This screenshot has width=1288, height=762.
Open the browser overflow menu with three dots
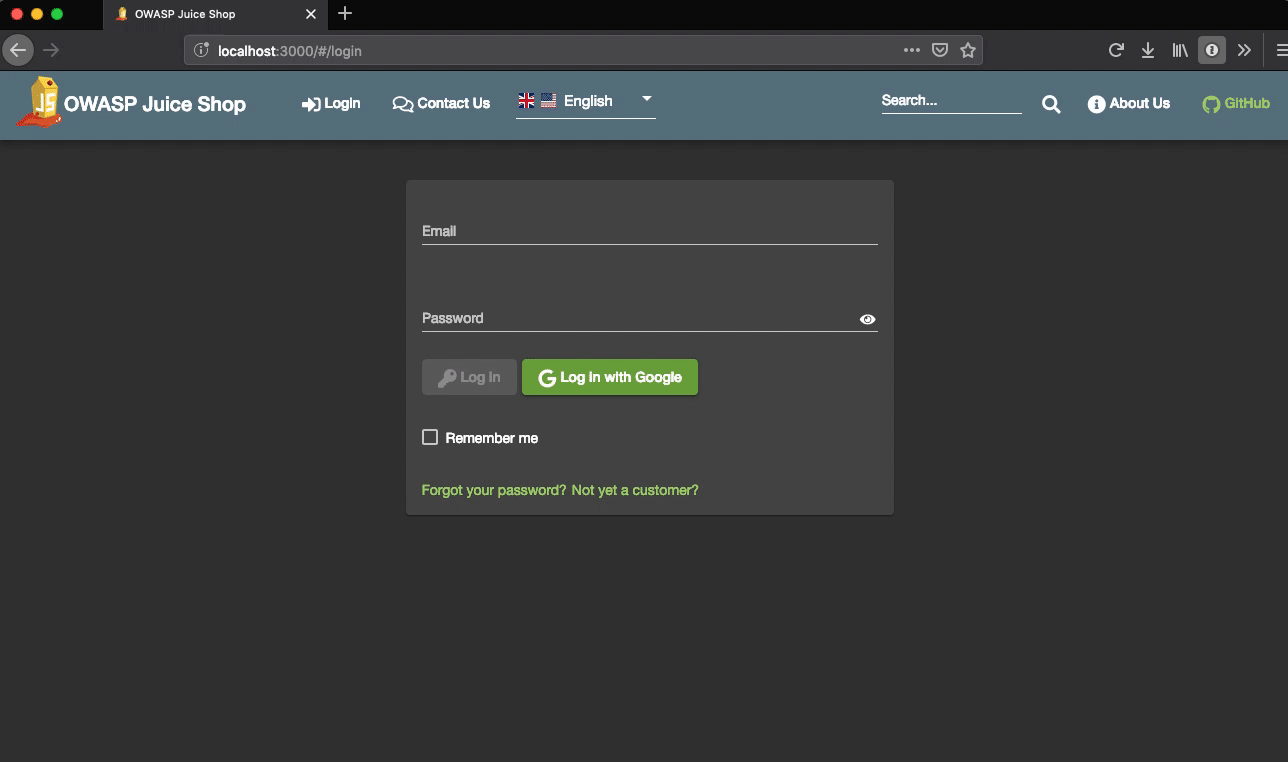click(911, 49)
